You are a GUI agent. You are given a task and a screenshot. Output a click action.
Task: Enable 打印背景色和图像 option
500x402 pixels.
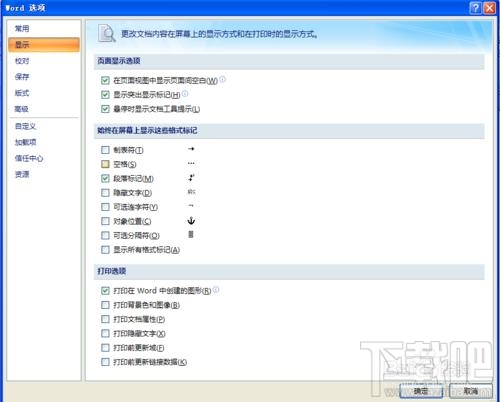[x=105, y=305]
